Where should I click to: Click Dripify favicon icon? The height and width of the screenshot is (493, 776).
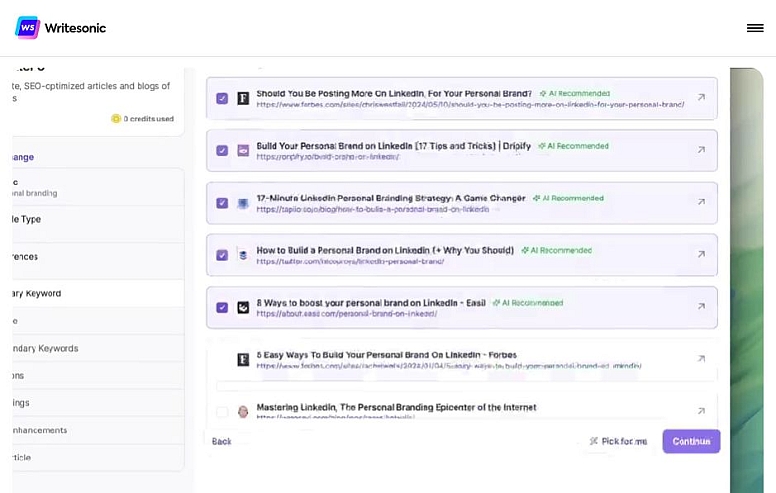pos(243,150)
